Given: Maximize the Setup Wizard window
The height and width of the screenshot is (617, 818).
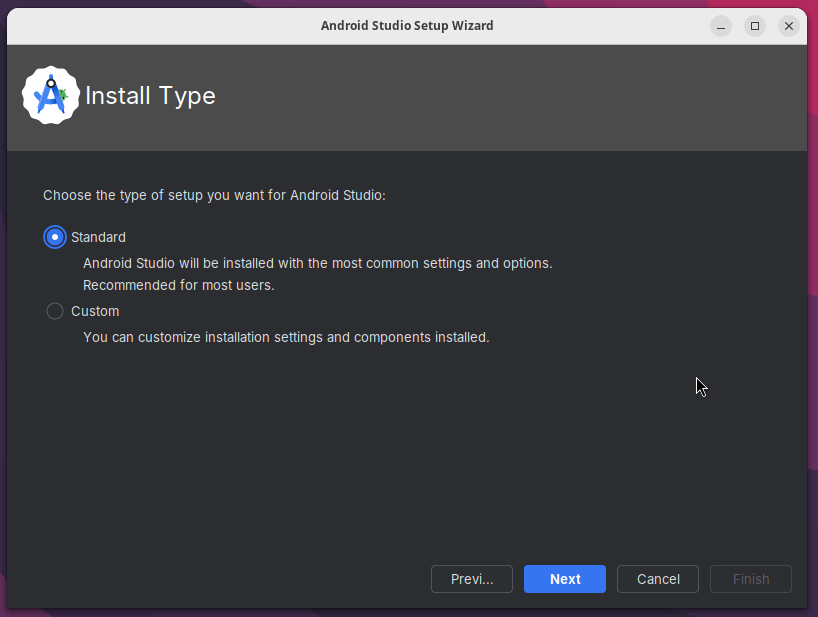Looking at the screenshot, I should pyautogui.click(x=755, y=26).
